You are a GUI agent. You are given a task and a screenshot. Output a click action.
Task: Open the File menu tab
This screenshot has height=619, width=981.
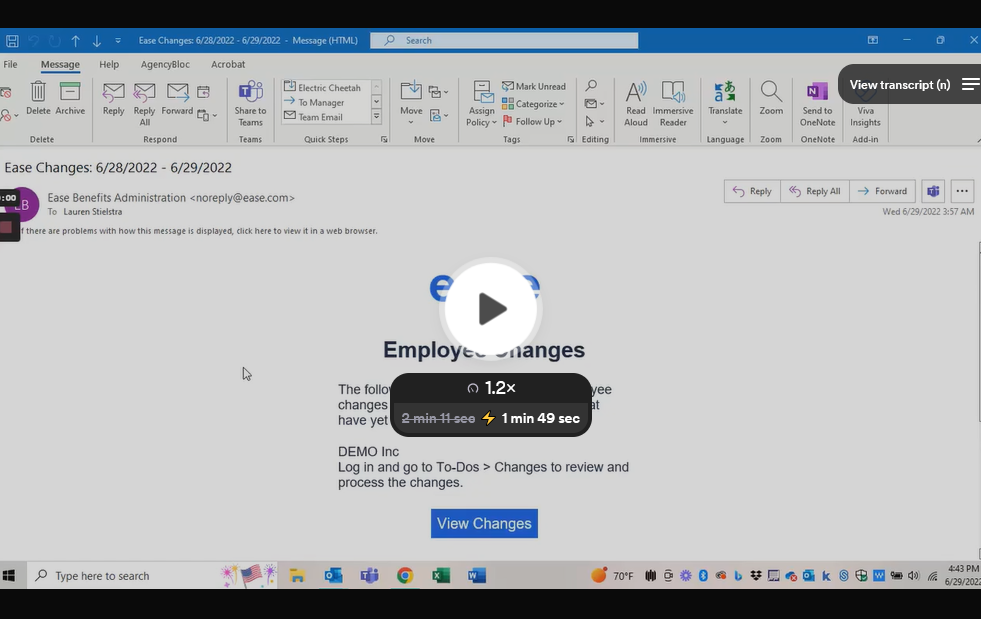click(11, 64)
